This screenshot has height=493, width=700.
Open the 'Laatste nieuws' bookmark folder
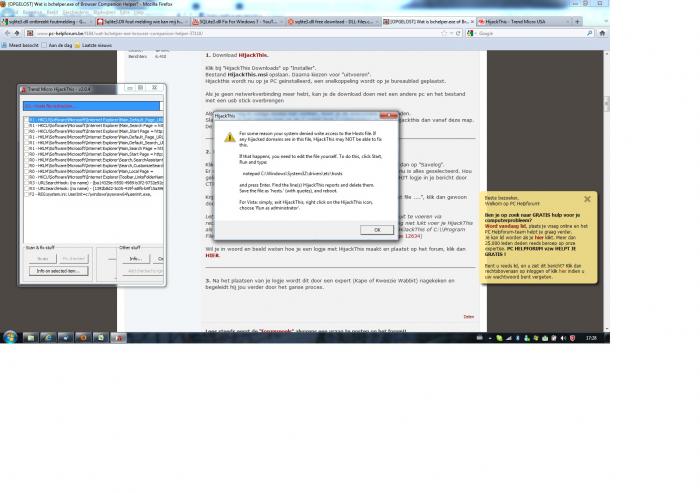point(93,45)
